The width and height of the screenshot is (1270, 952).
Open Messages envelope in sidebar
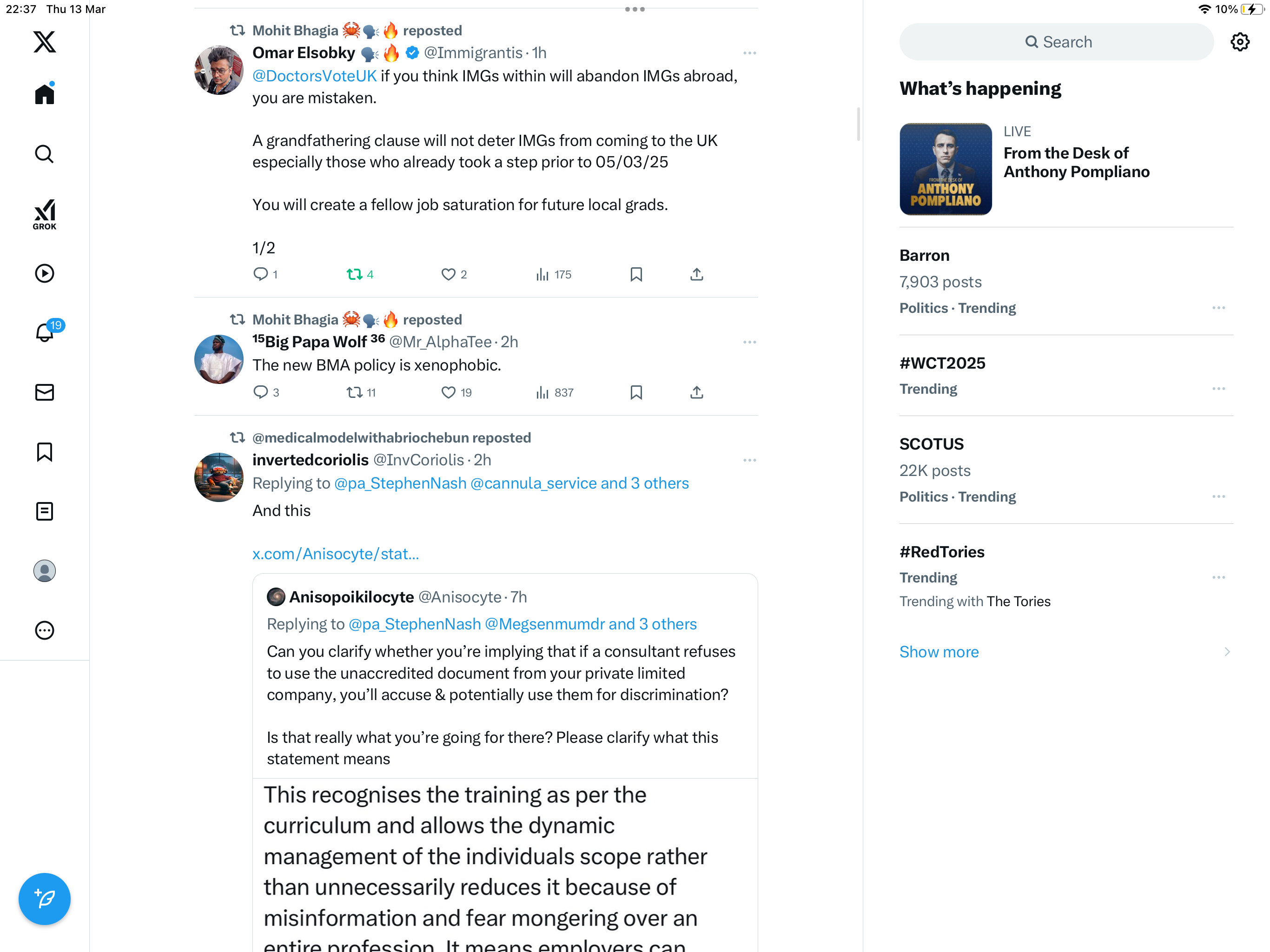[44, 392]
